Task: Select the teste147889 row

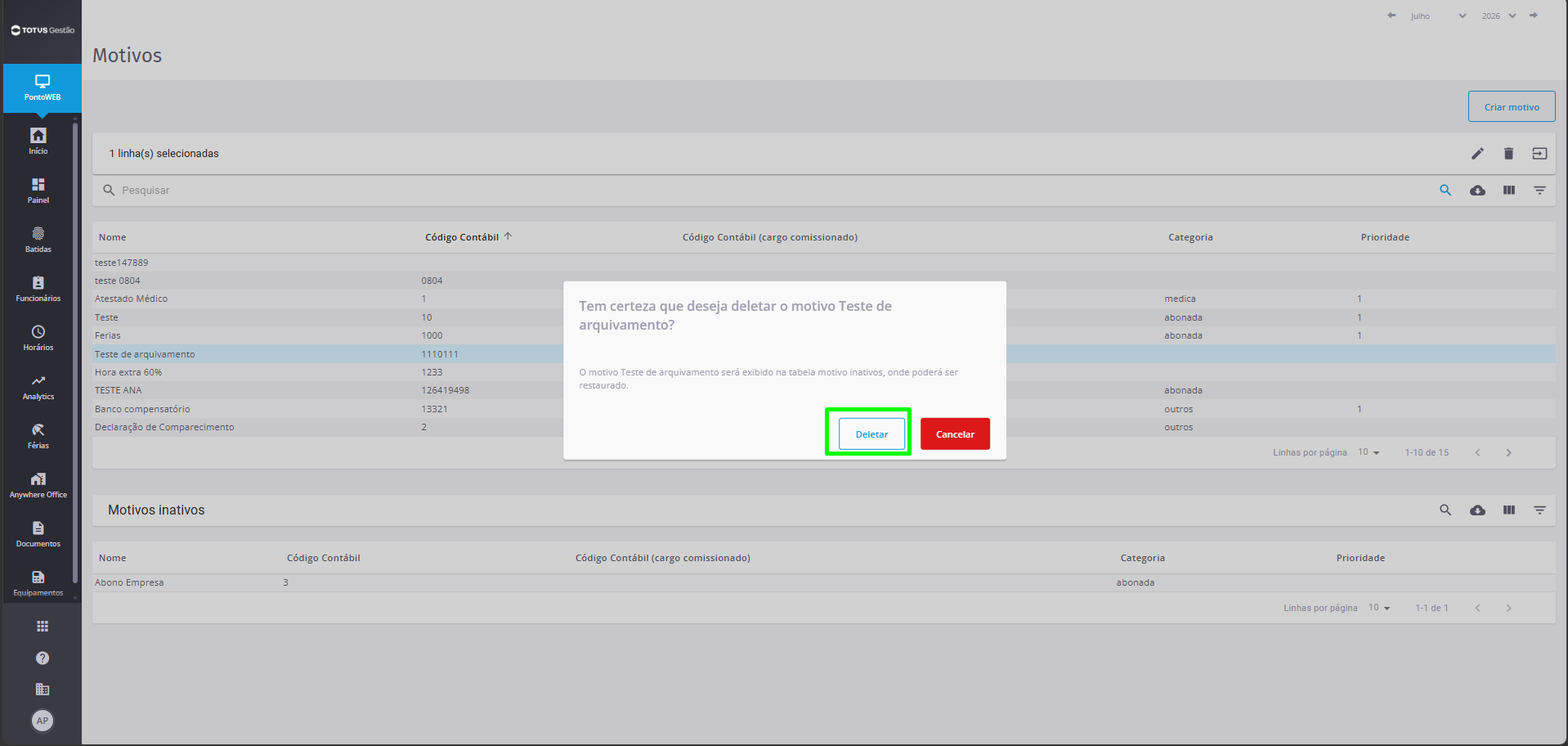Action: tap(824, 263)
